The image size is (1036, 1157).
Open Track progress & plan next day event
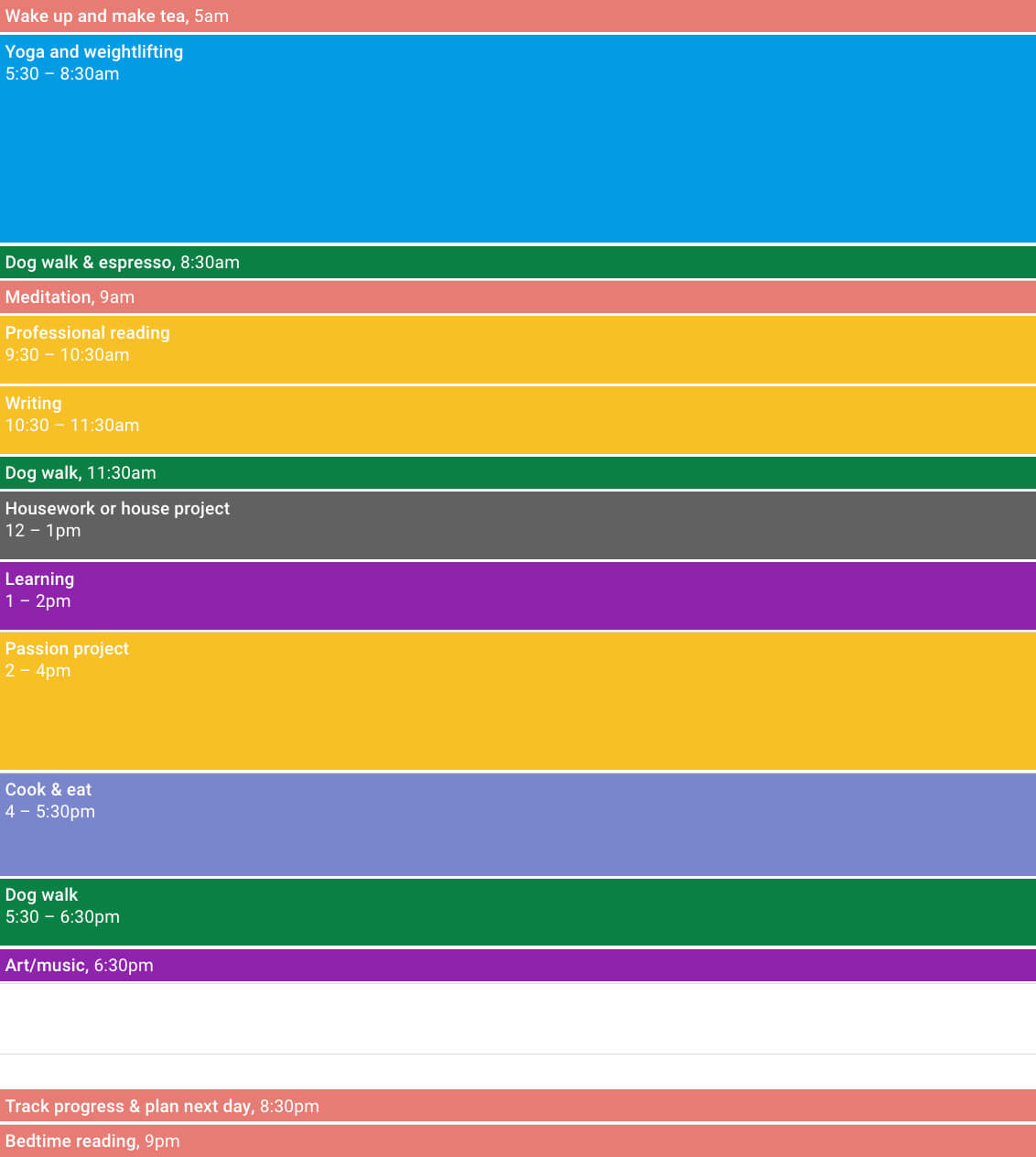518,1106
